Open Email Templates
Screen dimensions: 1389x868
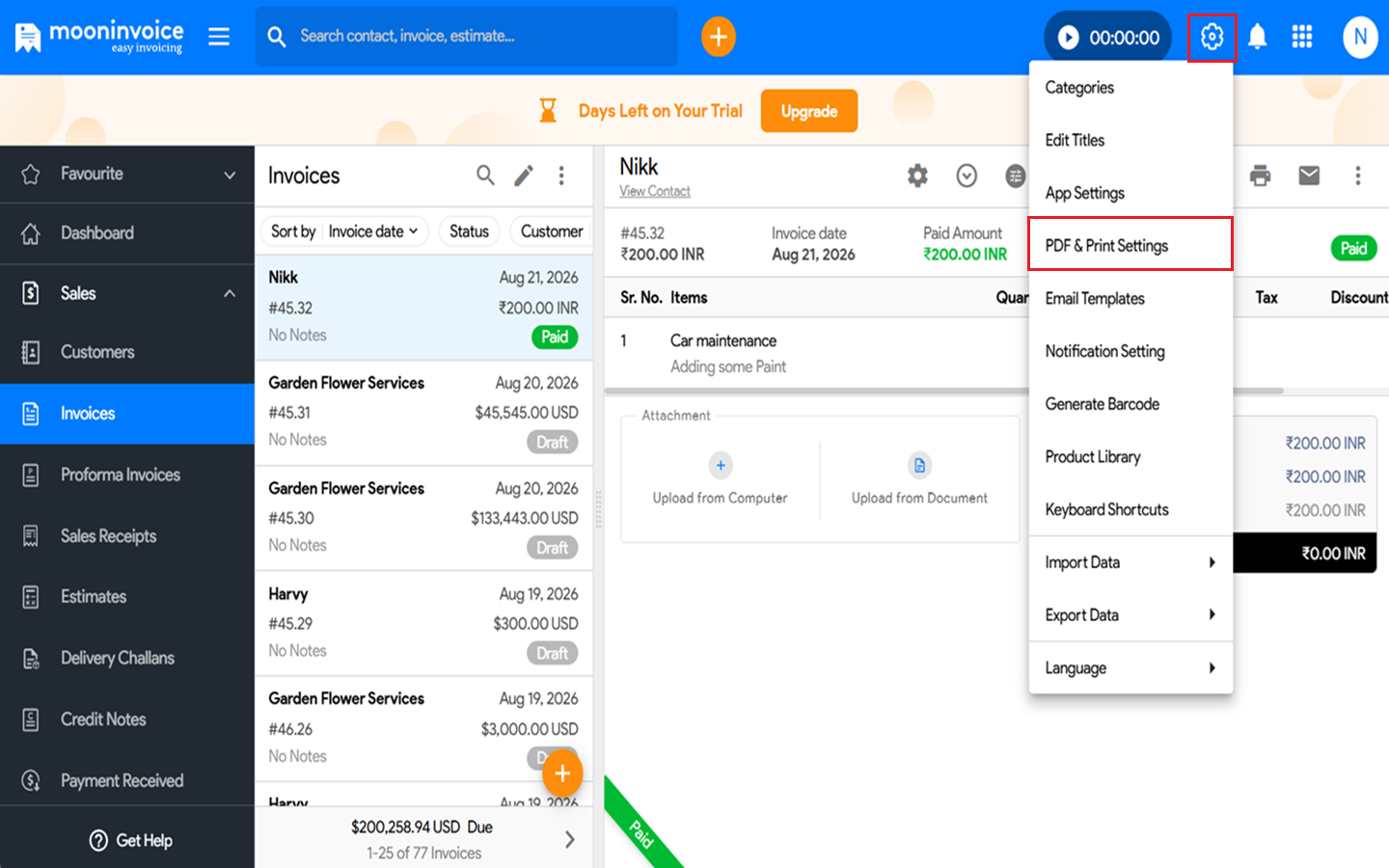[x=1130, y=299]
